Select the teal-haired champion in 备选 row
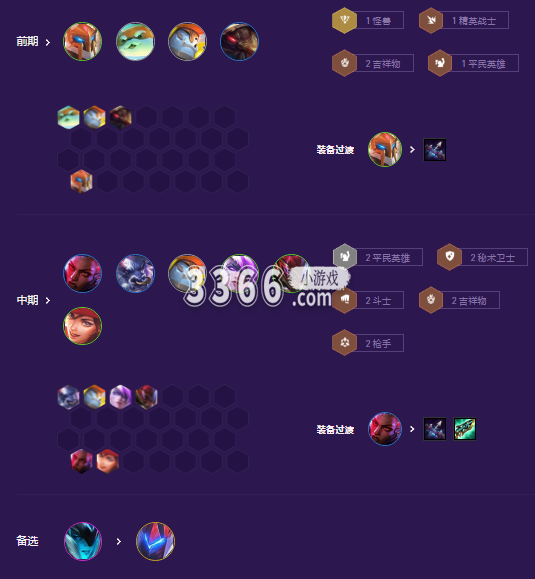The height and width of the screenshot is (579, 535). 83,541
